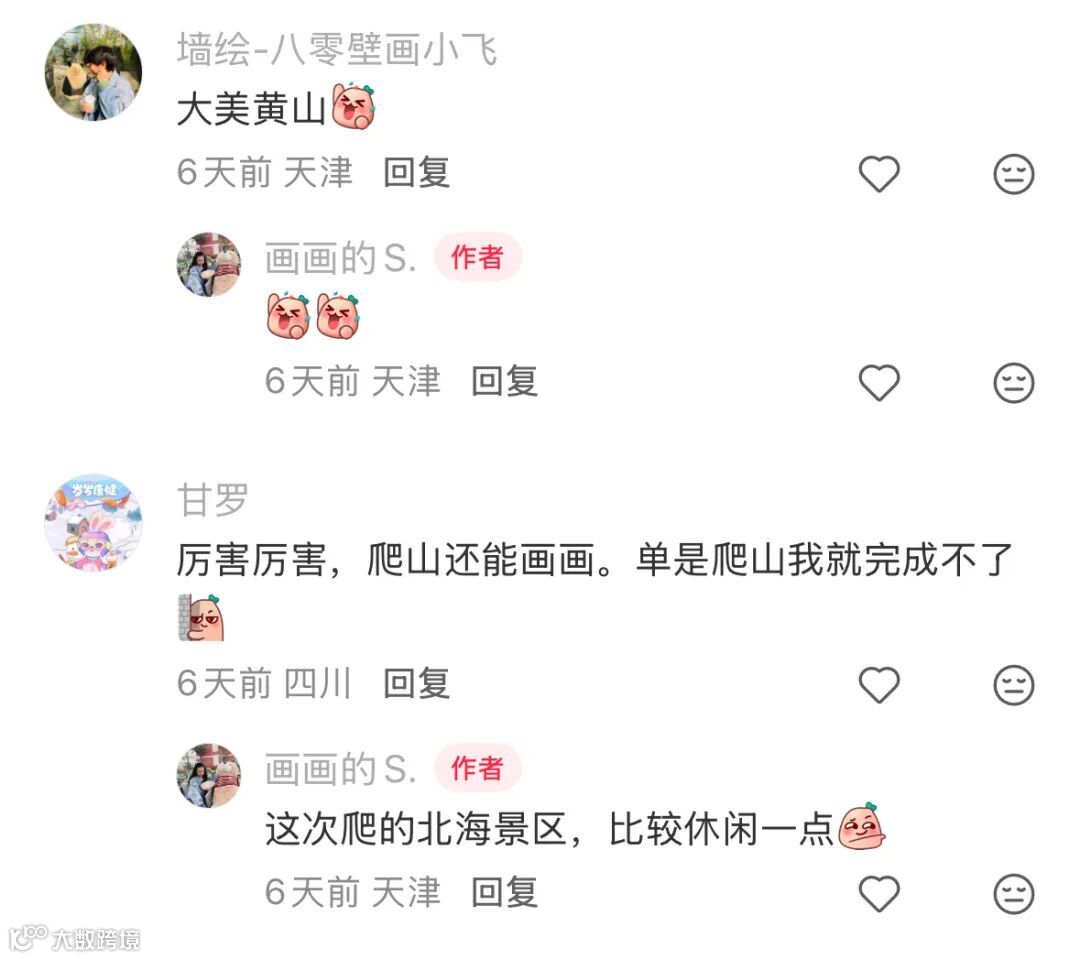Open emoji reaction on the 北海景区 reply
This screenshot has width=1080, height=959.
click(x=1014, y=894)
